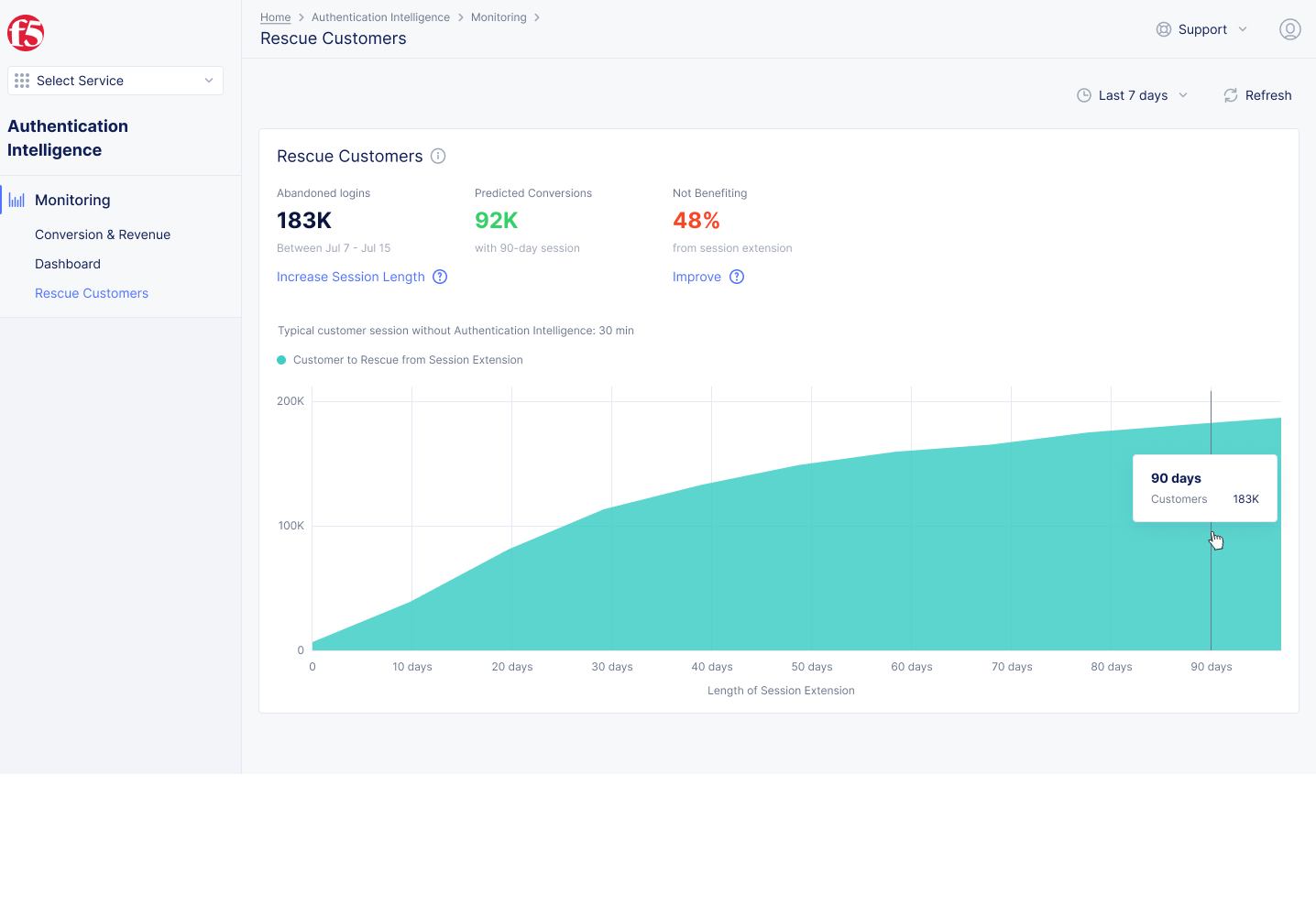This screenshot has height=916, width=1316.
Task: Open the Support dropdown chevron
Action: tap(1244, 29)
